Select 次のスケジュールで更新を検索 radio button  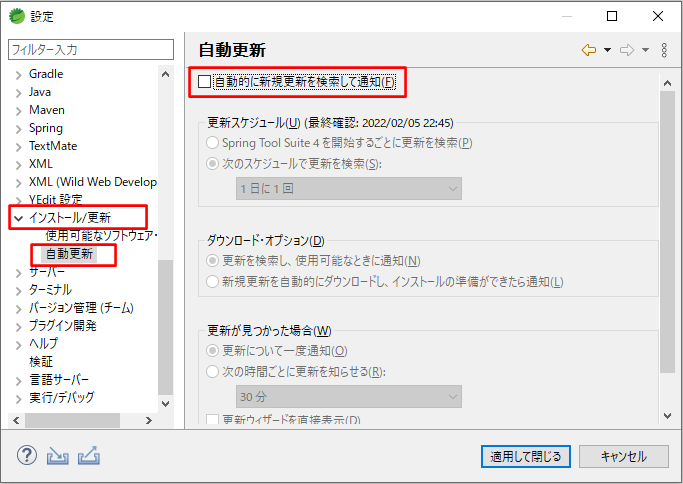212,164
